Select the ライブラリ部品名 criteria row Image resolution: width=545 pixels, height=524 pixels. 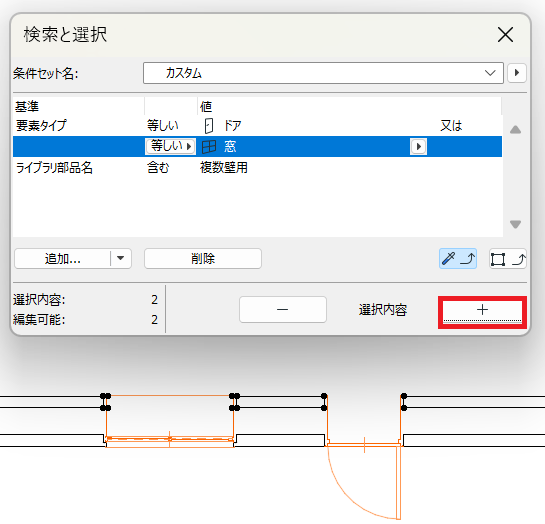pos(257,168)
